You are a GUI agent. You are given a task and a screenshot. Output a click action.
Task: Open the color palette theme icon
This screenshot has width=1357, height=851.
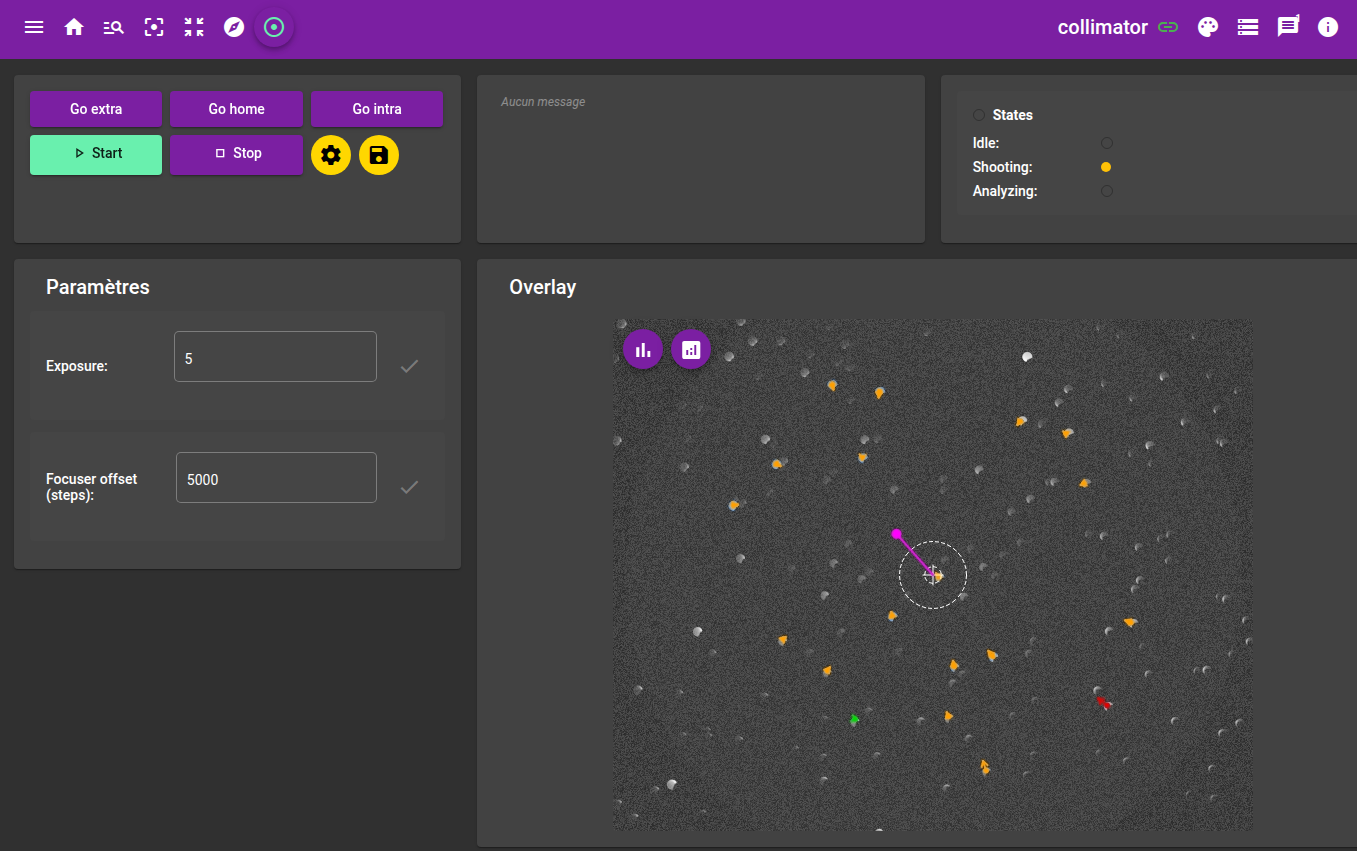coord(1208,27)
